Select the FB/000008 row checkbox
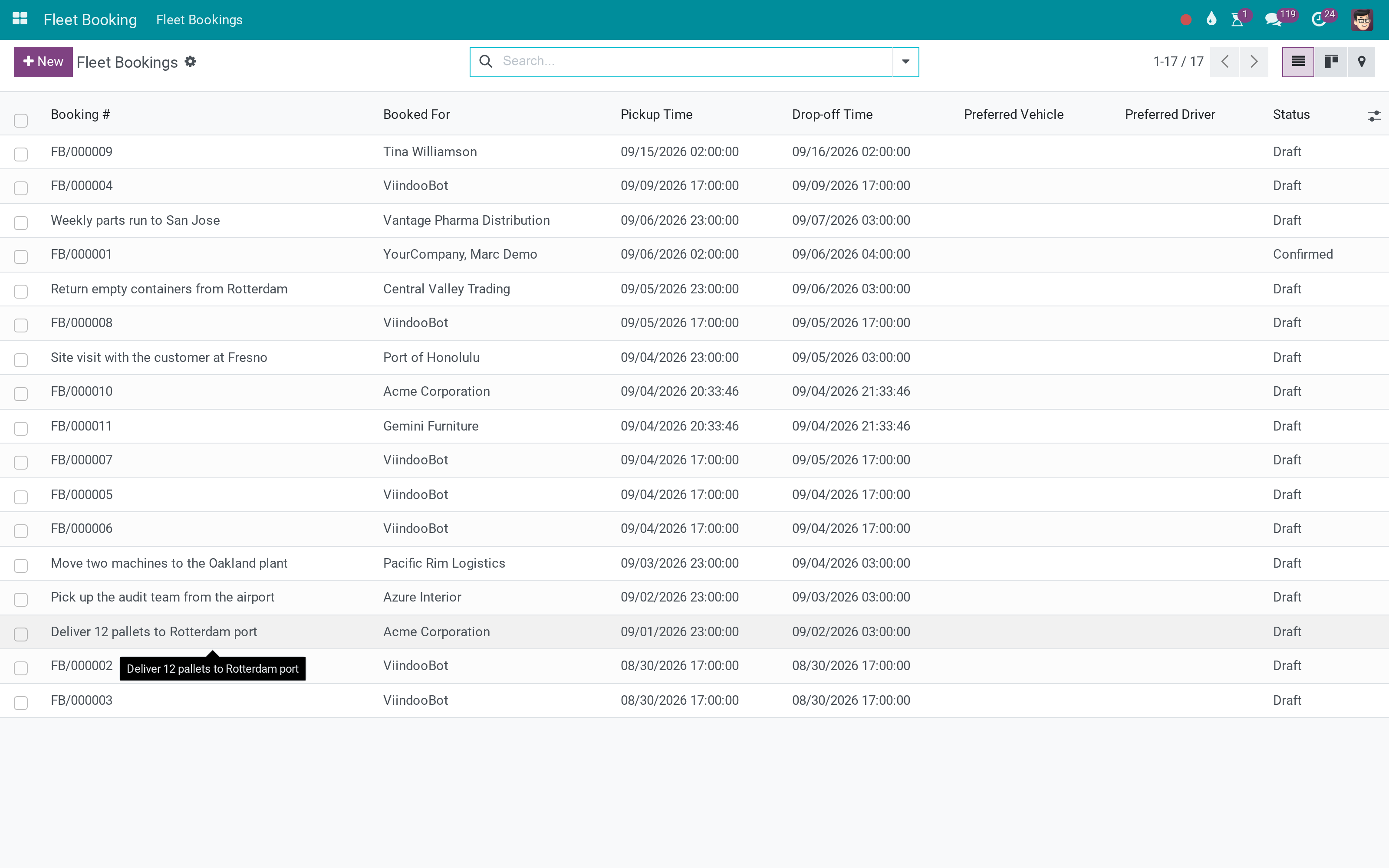The height and width of the screenshot is (868, 1389). 21,325
